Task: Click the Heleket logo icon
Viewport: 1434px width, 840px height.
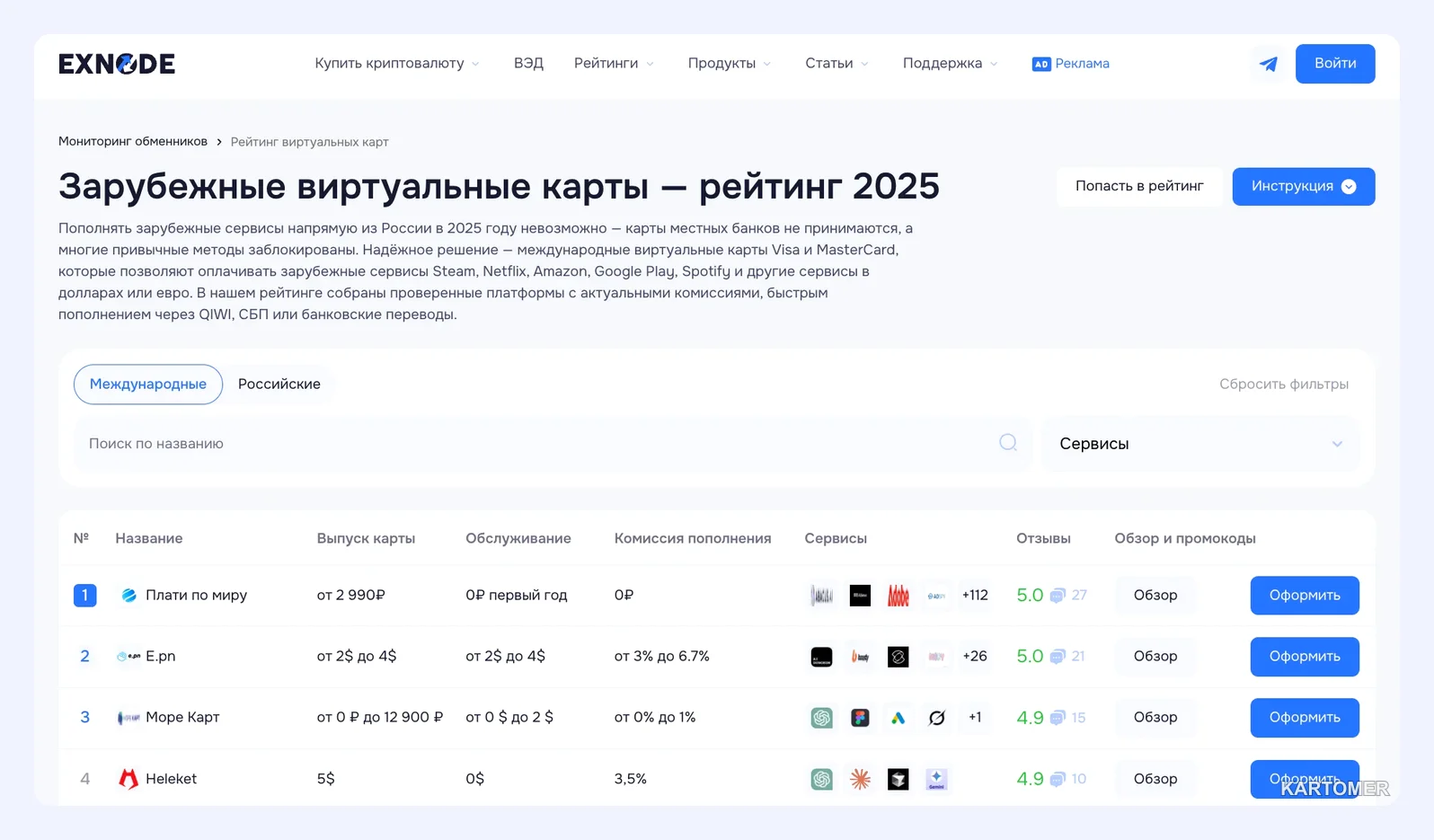Action: click(128, 779)
